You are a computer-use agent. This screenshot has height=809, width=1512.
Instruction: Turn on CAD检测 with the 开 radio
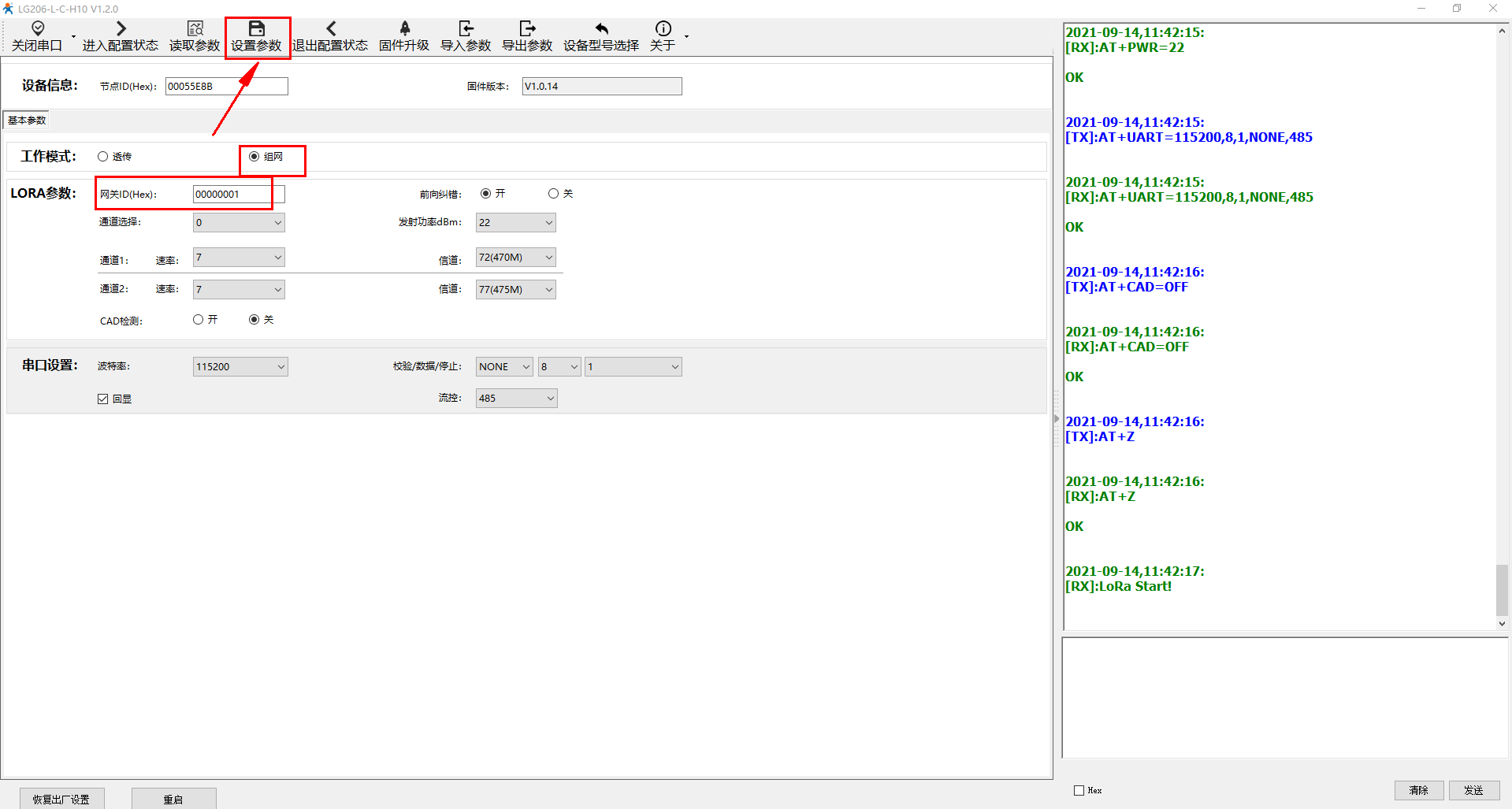click(199, 320)
